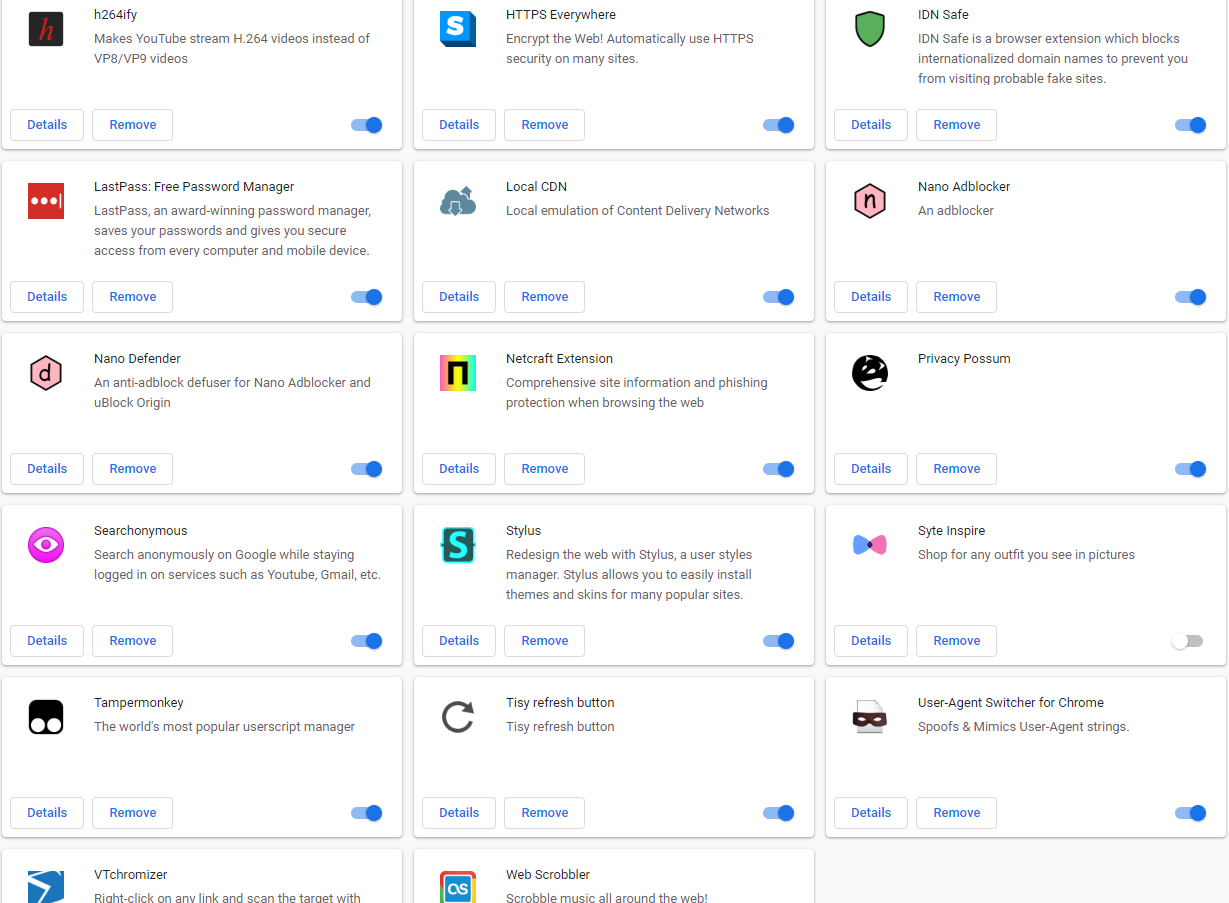This screenshot has width=1229, height=903.
Task: Click the Searchonymous pink eye icon
Action: 46,546
